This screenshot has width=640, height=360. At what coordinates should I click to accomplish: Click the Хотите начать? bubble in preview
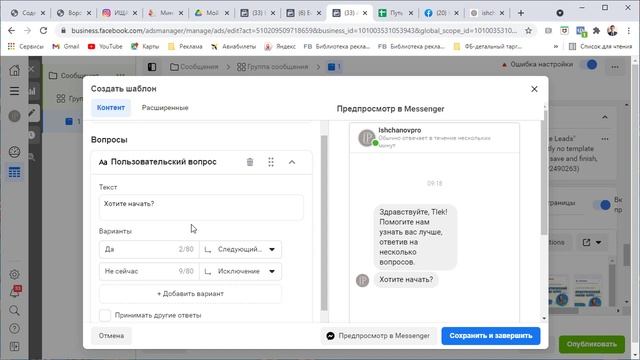(406, 280)
